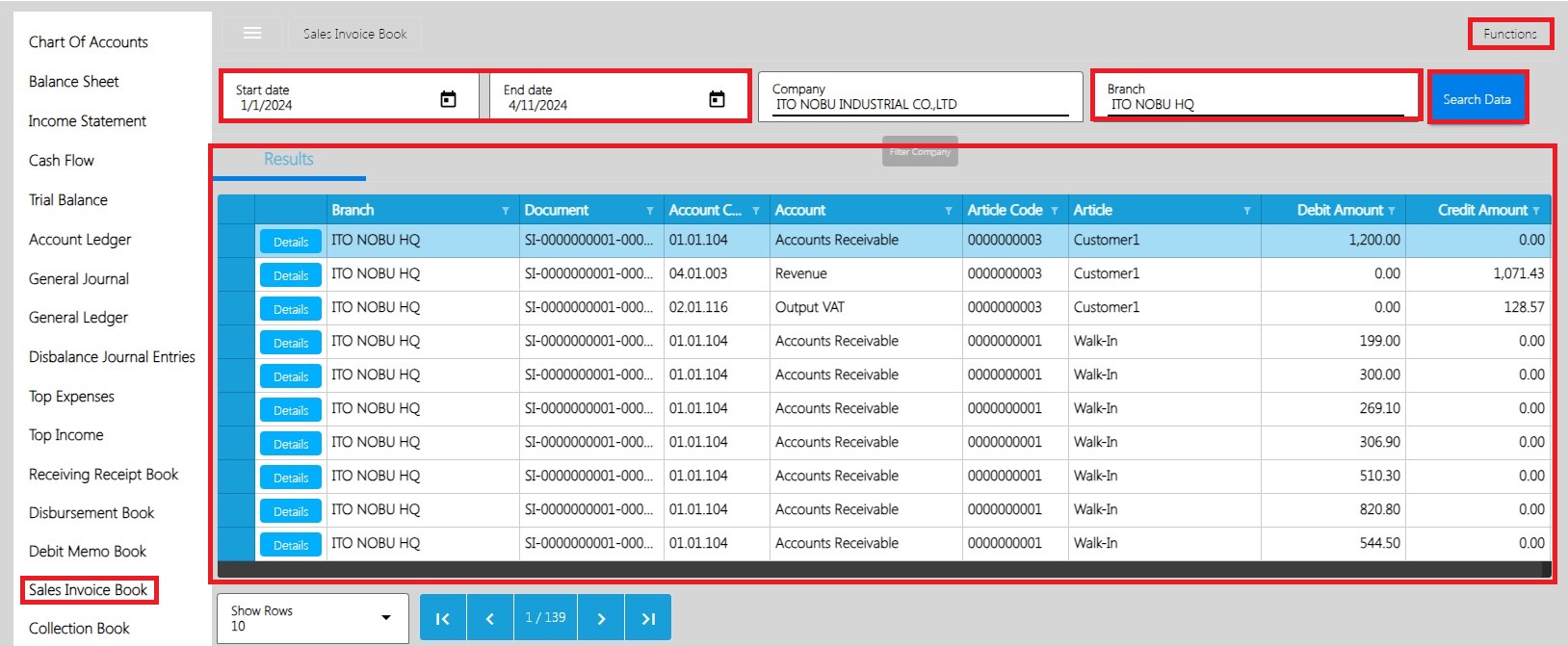
Task: Open Details for the 820.80 debit row
Action: pos(291,511)
